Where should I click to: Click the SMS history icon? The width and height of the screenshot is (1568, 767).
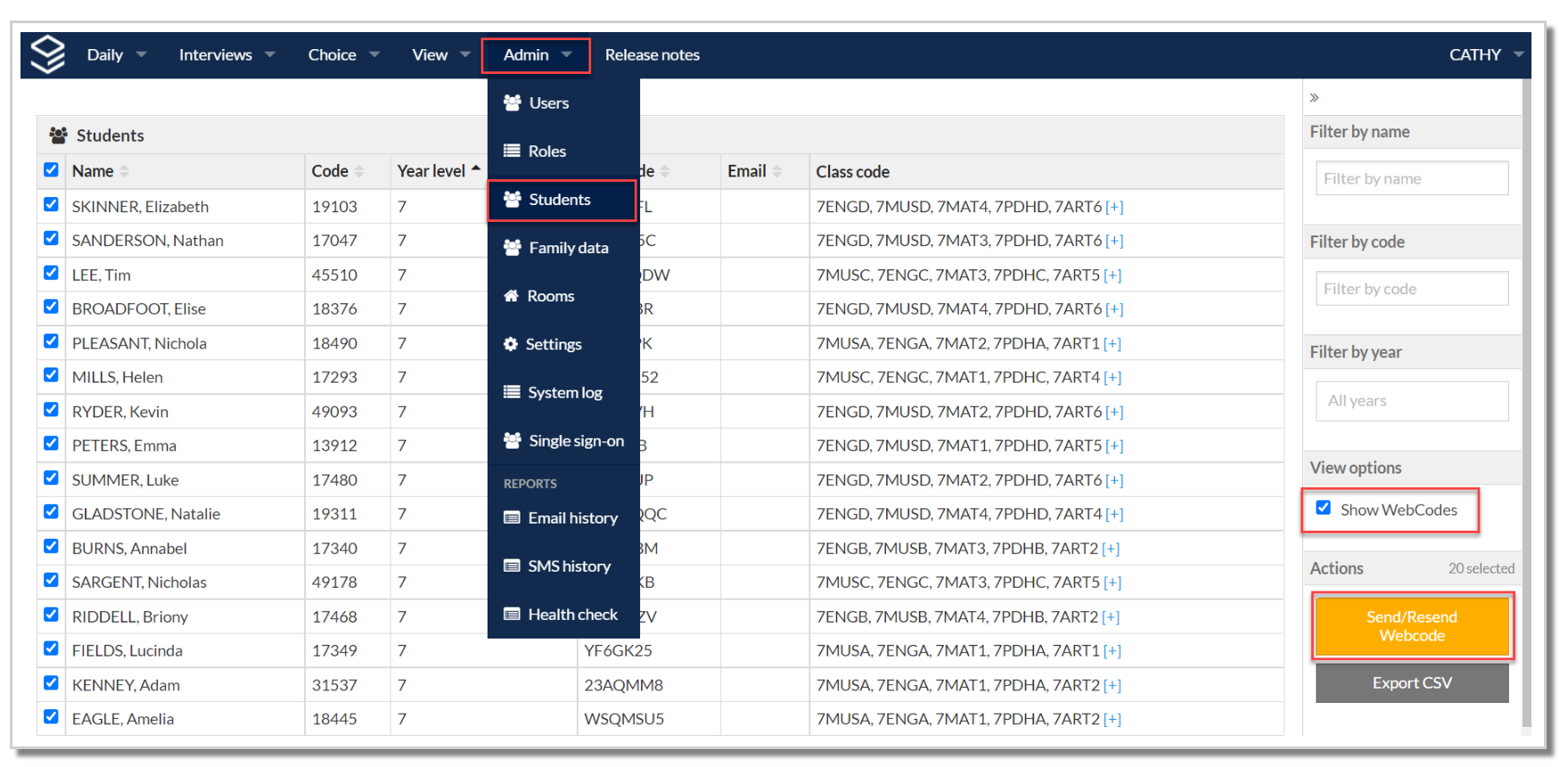click(512, 565)
